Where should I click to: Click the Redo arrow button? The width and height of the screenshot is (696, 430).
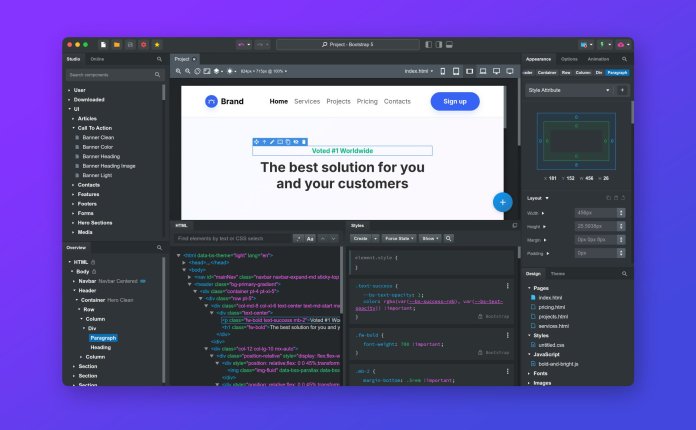[262, 44]
